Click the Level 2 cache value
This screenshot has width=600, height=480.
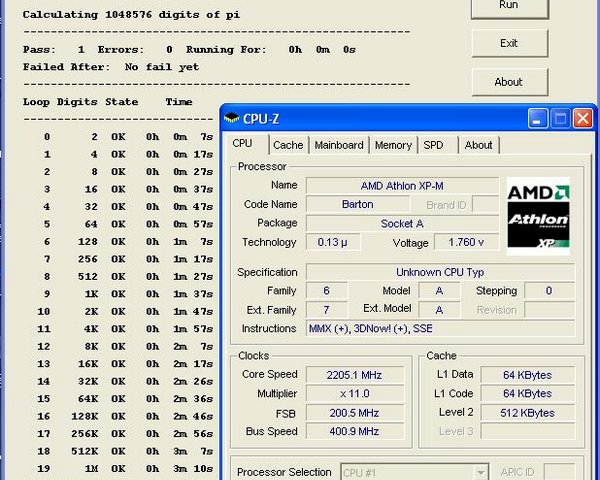pos(527,412)
